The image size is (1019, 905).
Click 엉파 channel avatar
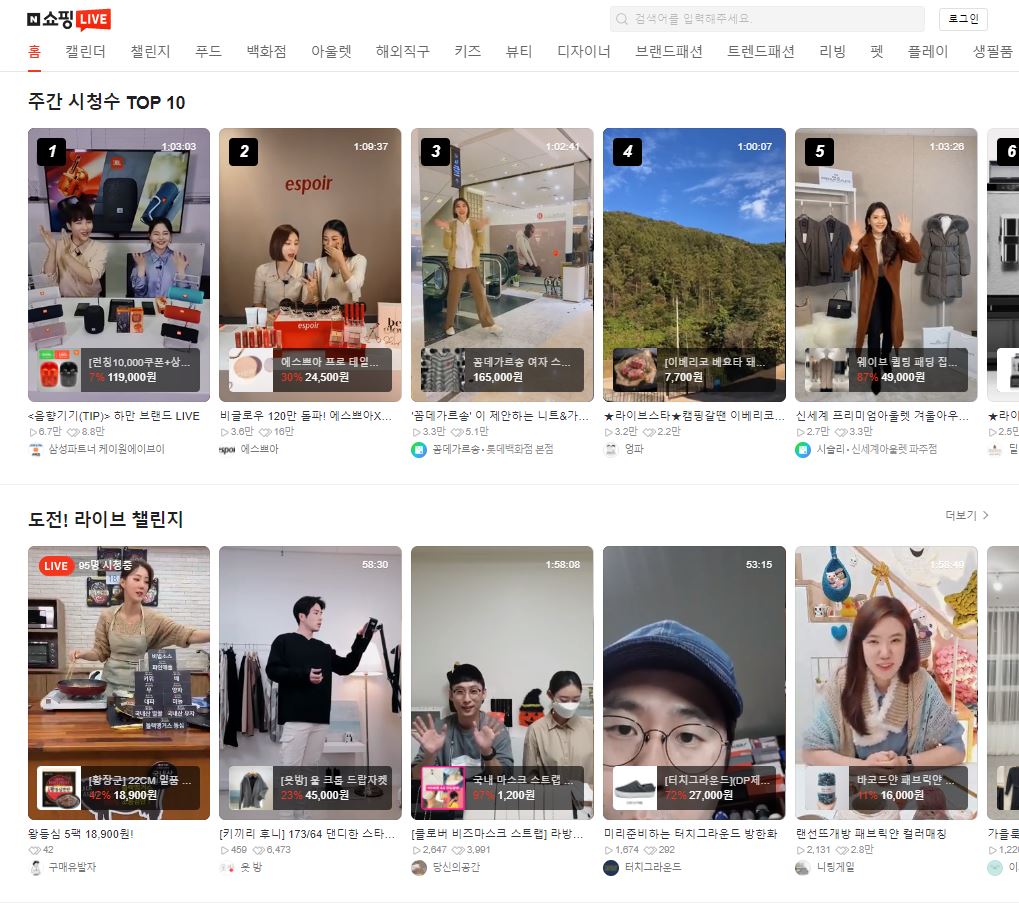tap(611, 450)
